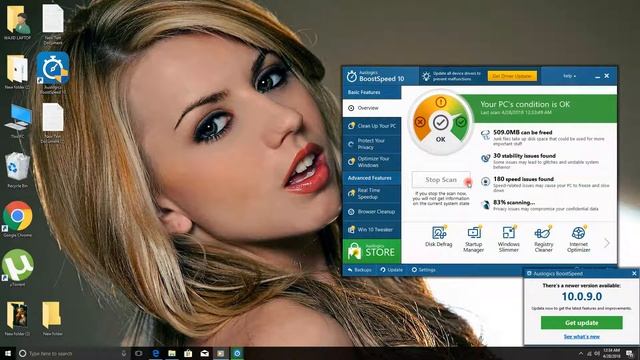Click the Task View taskbar button
The width and height of the screenshot is (640, 360).
139,353
